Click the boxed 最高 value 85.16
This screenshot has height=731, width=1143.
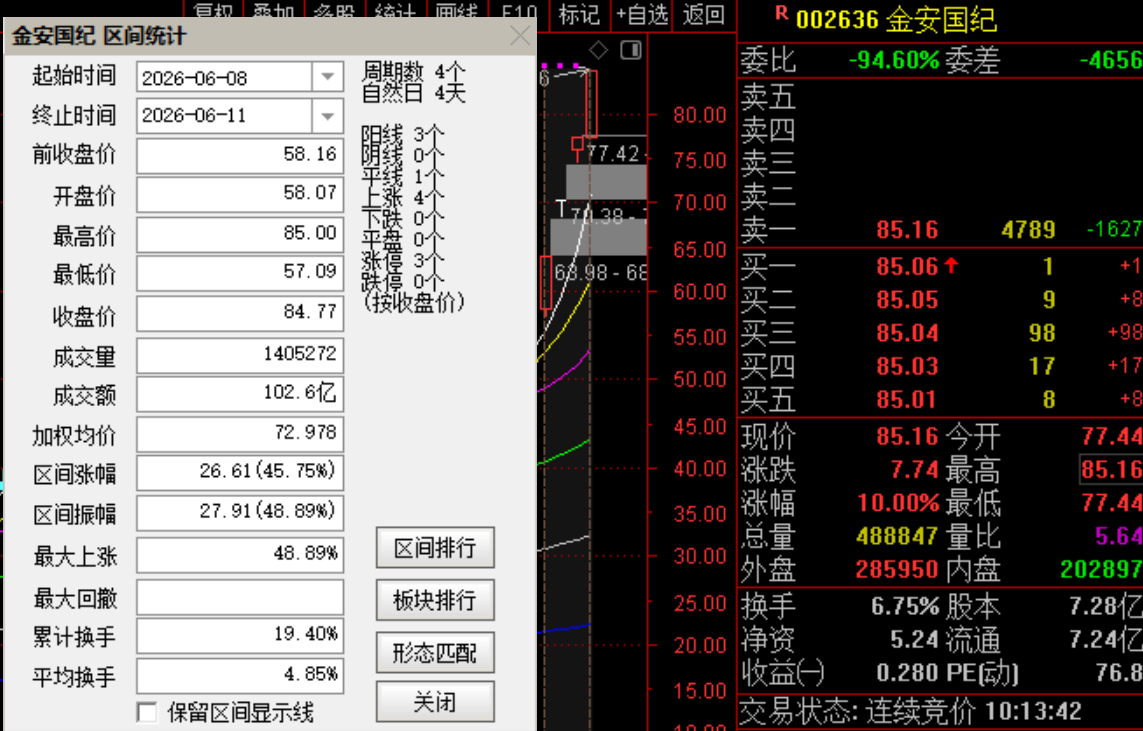[1111, 469]
